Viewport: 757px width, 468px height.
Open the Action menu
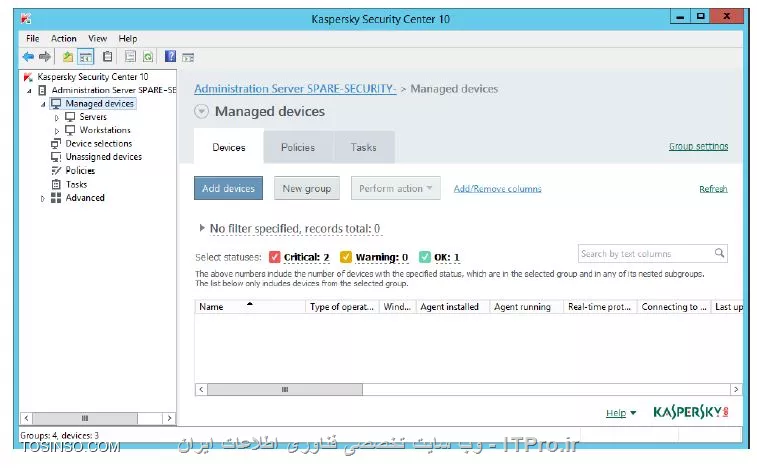64,39
